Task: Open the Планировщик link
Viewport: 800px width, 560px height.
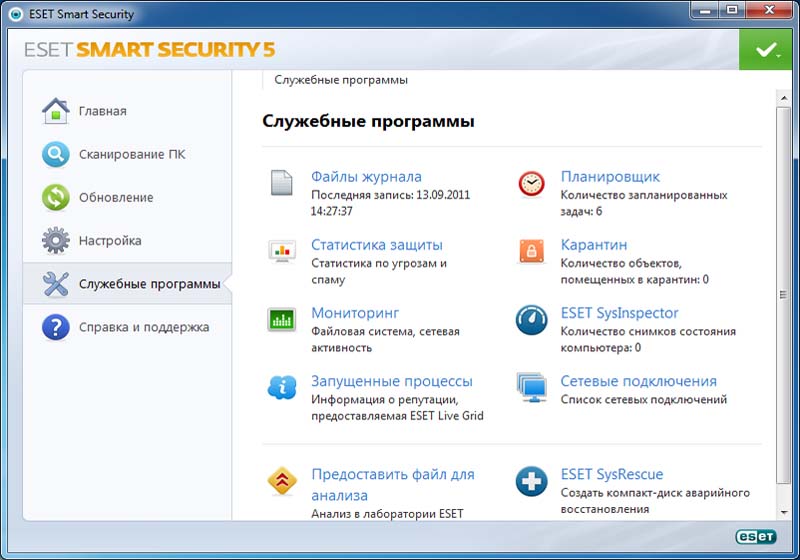Action: click(610, 176)
